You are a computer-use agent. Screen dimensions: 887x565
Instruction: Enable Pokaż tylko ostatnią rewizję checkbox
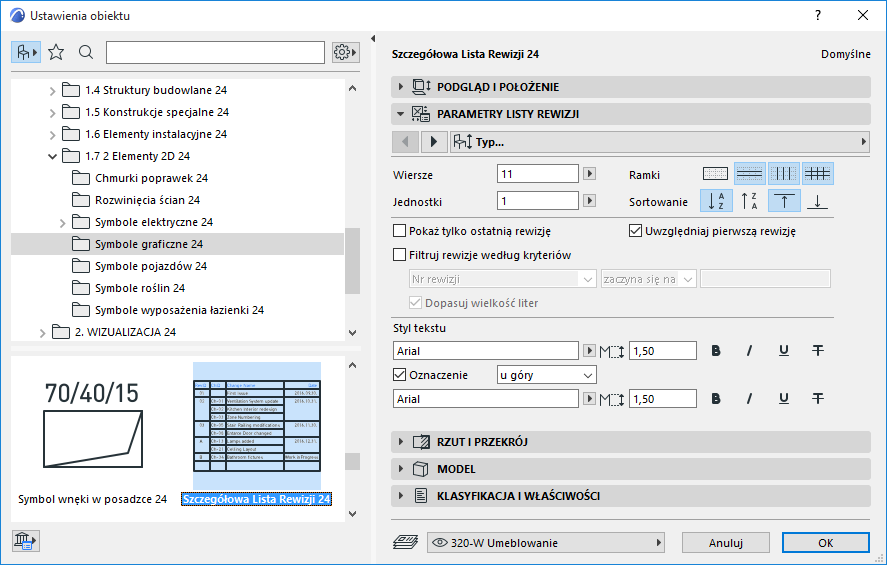pyautogui.click(x=401, y=231)
